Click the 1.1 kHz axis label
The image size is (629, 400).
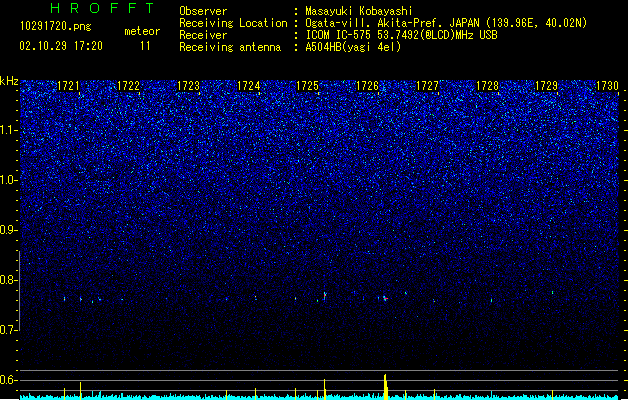pyautogui.click(x=9, y=130)
